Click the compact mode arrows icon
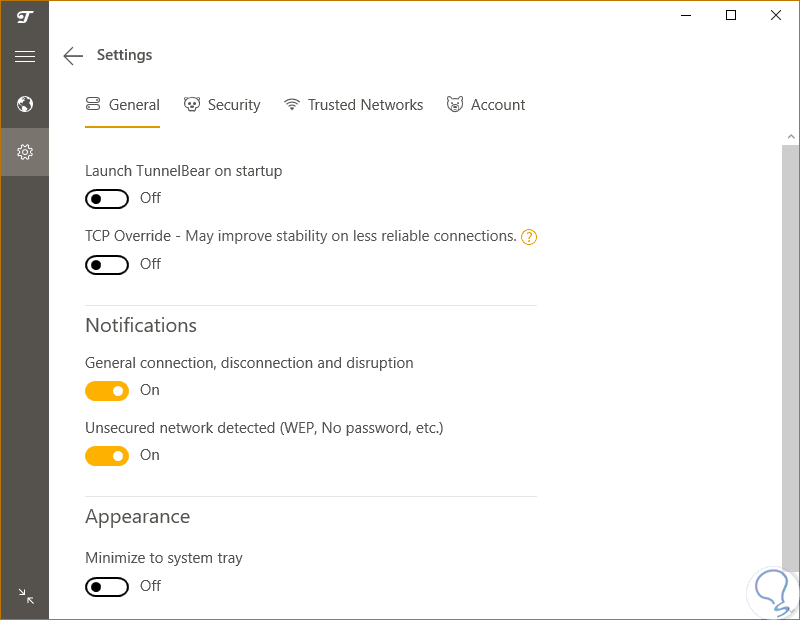This screenshot has width=800, height=620. point(26,596)
